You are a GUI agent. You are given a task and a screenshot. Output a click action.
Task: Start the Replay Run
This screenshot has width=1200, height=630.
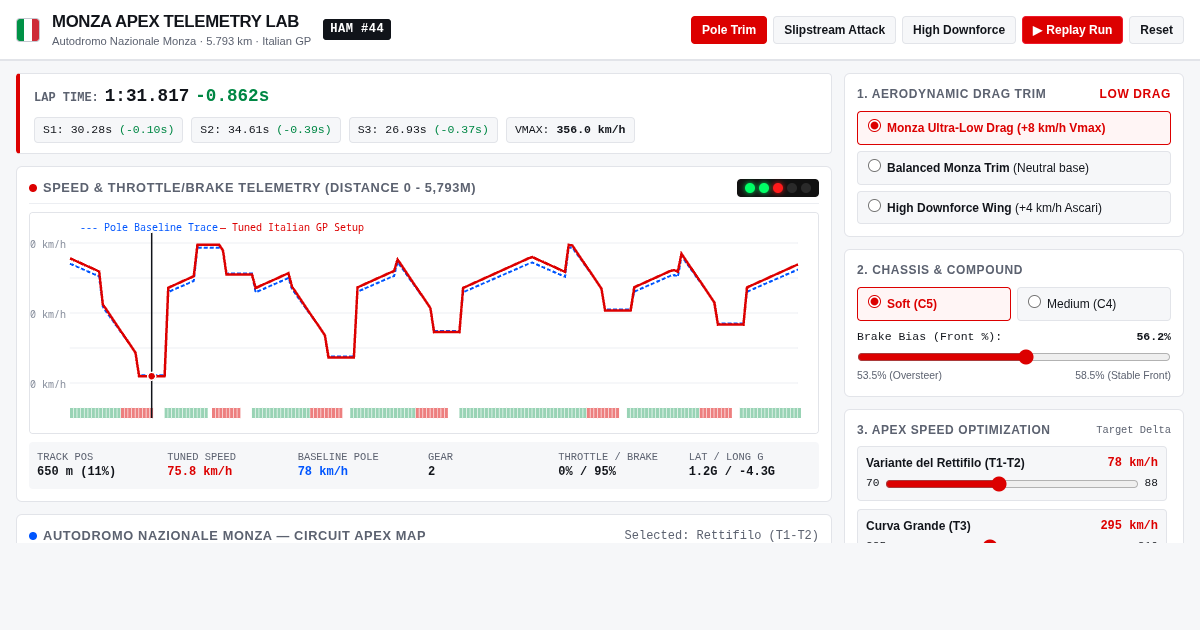click(1072, 30)
